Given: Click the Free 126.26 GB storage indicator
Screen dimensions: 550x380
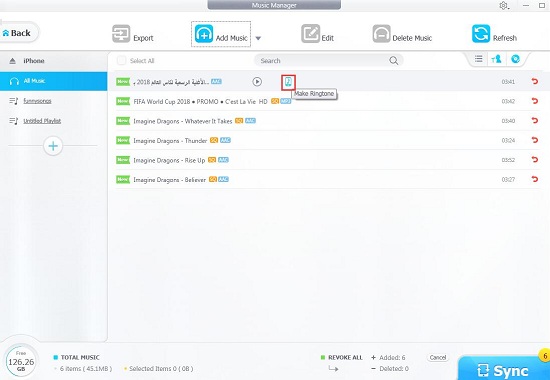Looking at the screenshot, I should pyautogui.click(x=21, y=361).
